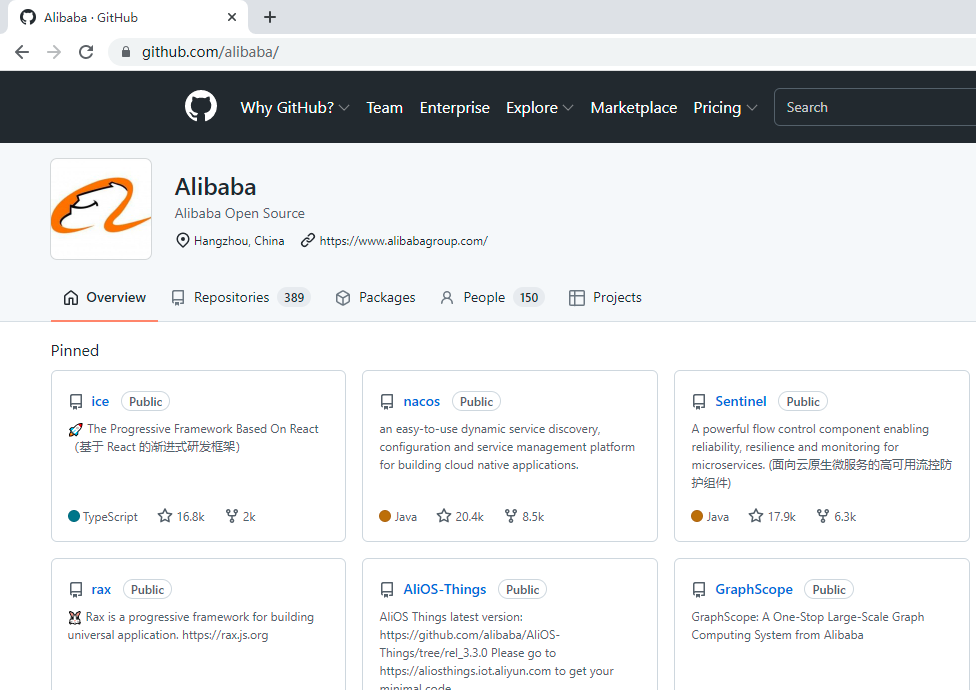Click the Alibaba organization name heading
The height and width of the screenshot is (690, 976).
[215, 187]
